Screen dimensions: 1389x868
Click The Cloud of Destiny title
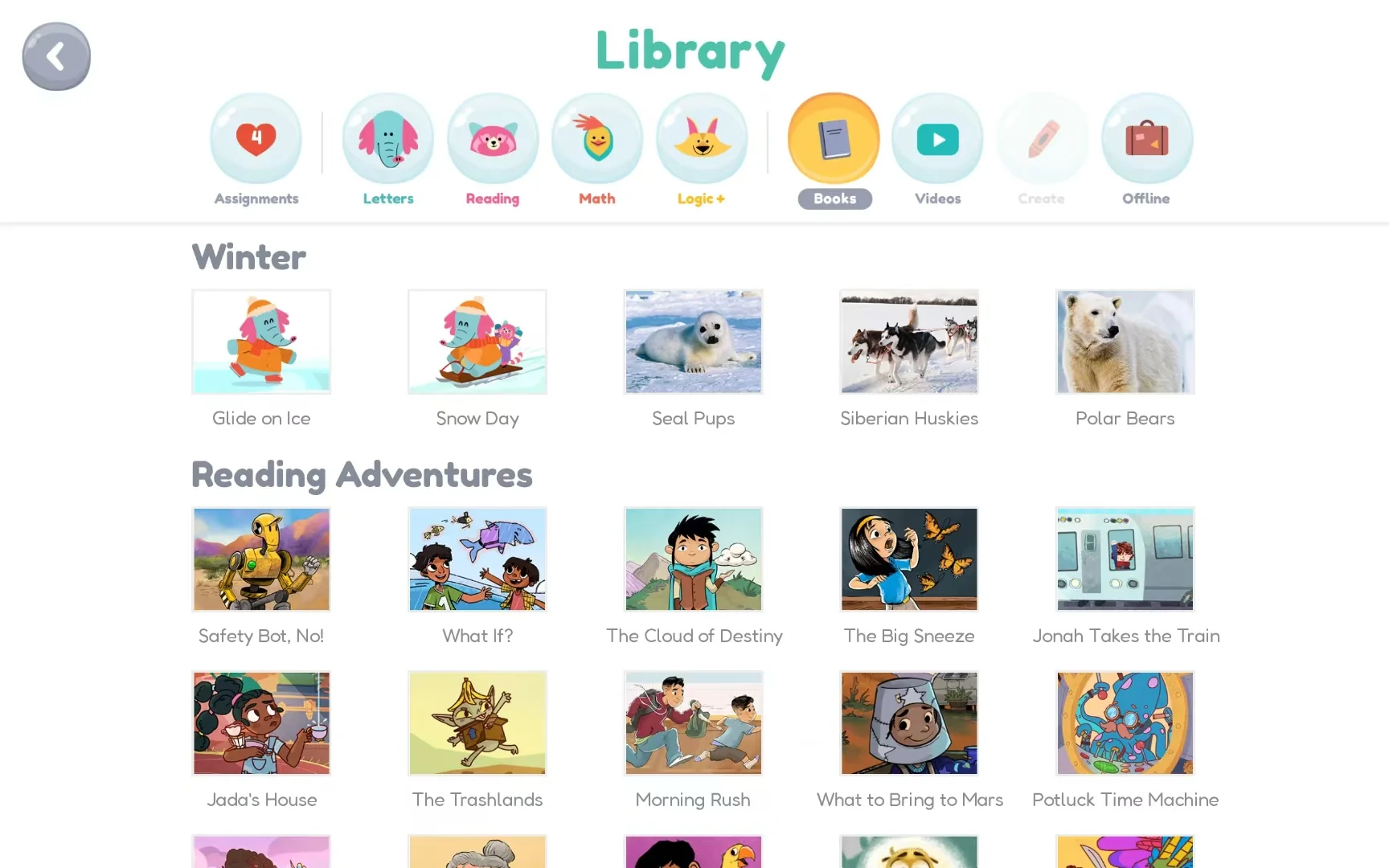[x=694, y=636]
